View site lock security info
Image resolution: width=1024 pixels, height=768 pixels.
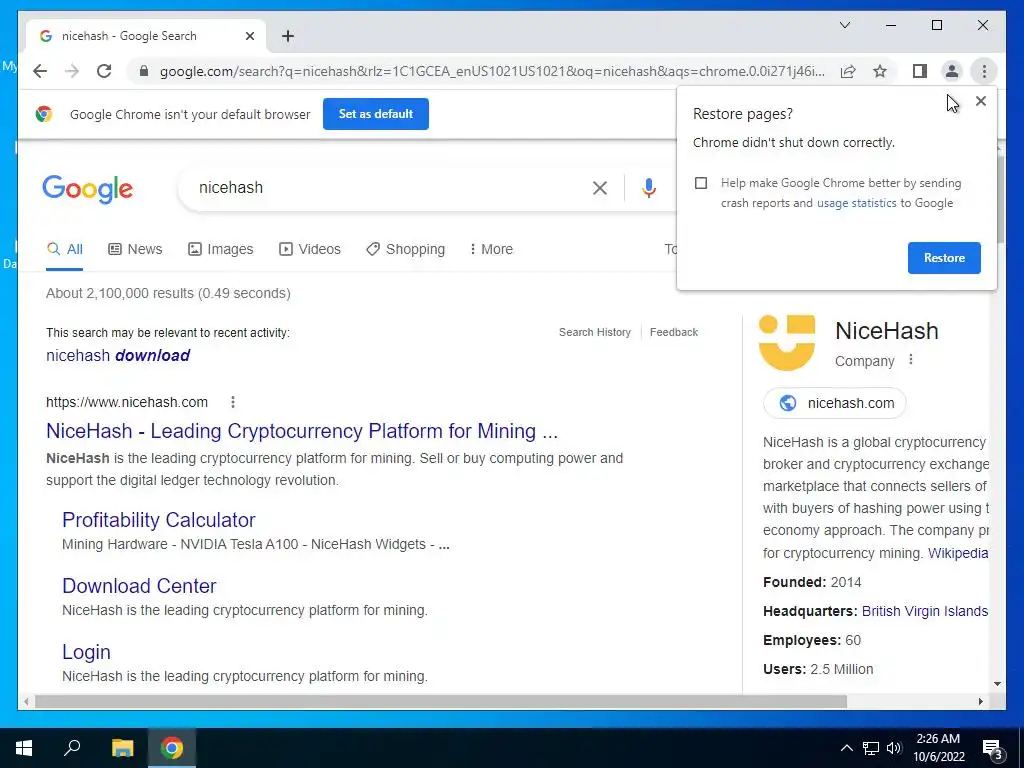coord(144,71)
